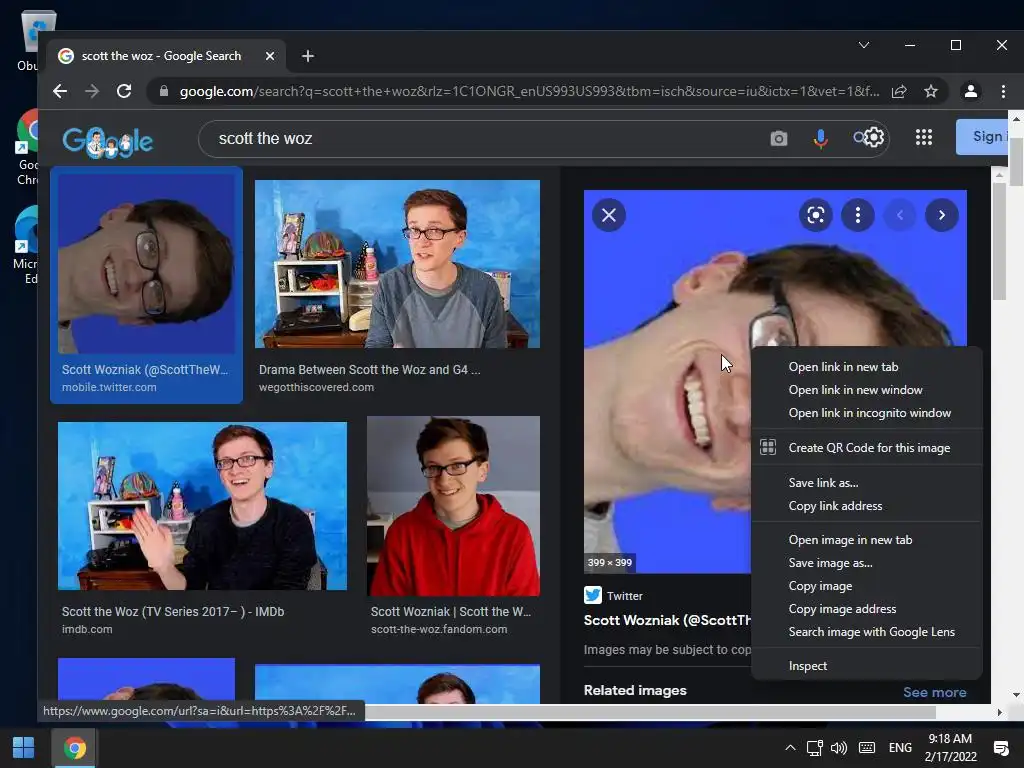Click the Google doodle logo
The width and height of the screenshot is (1024, 768).
tap(108, 141)
